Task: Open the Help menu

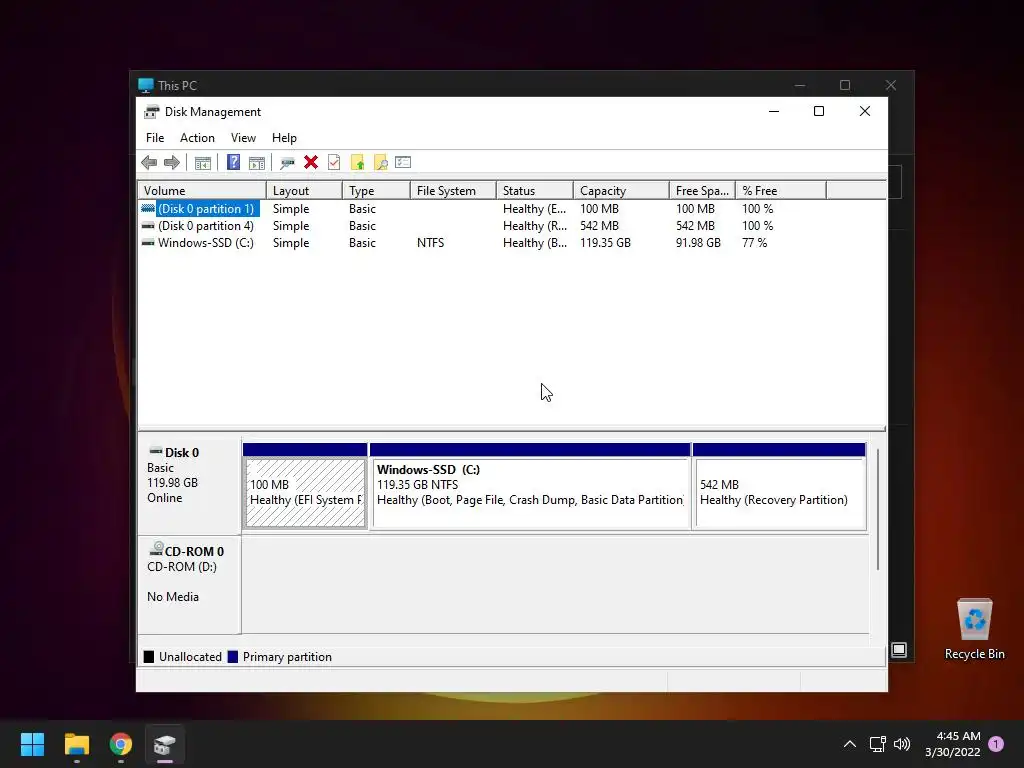Action: (284, 138)
